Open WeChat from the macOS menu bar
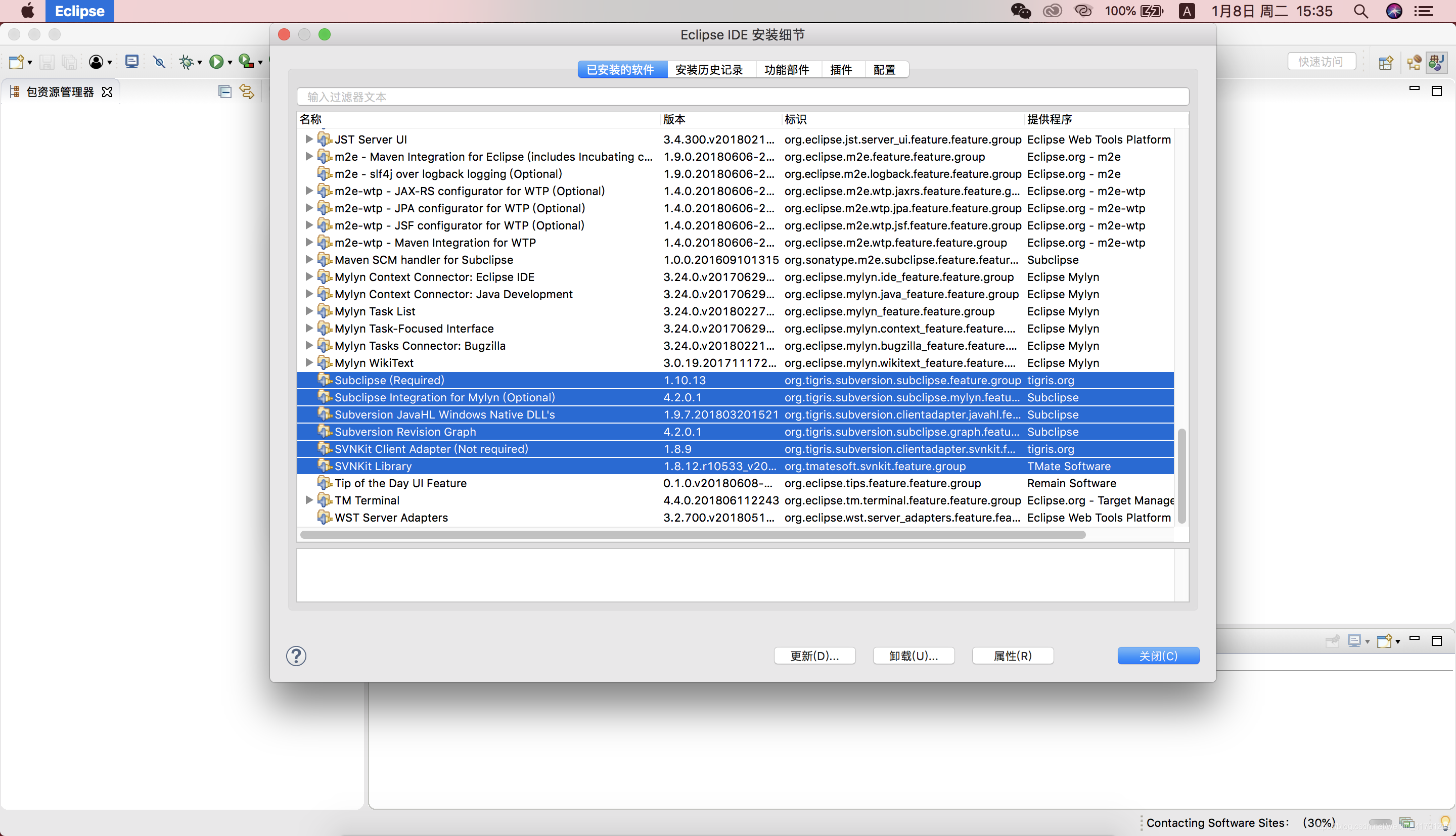This screenshot has width=1456, height=836. 1021,11
